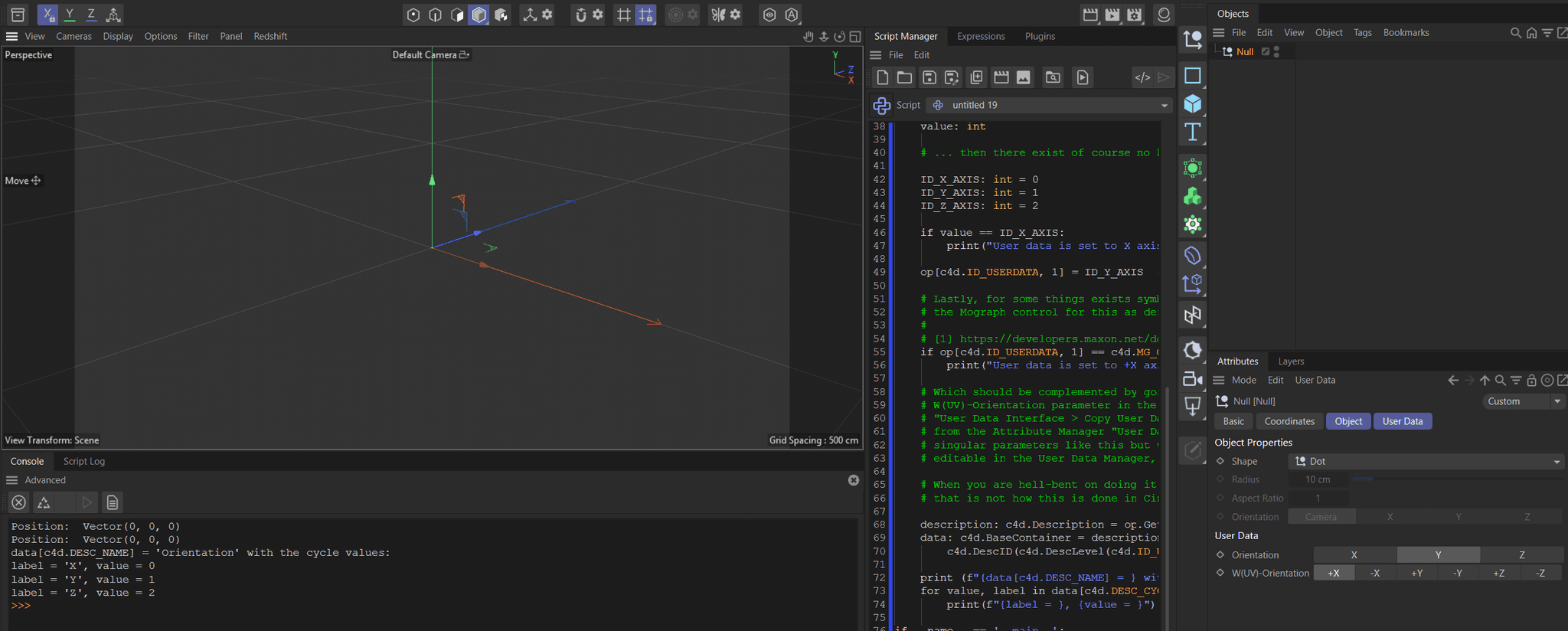The image size is (1568, 631).
Task: Switch to Plugins tab
Action: (1040, 36)
